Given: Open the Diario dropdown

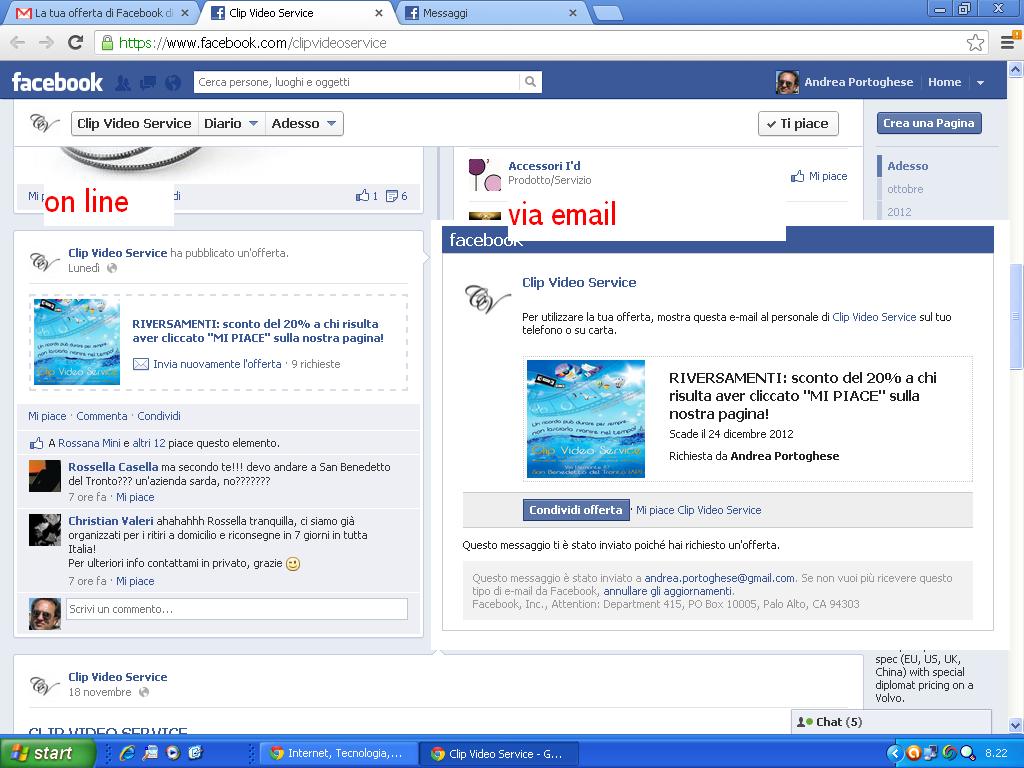Looking at the screenshot, I should (x=231, y=123).
